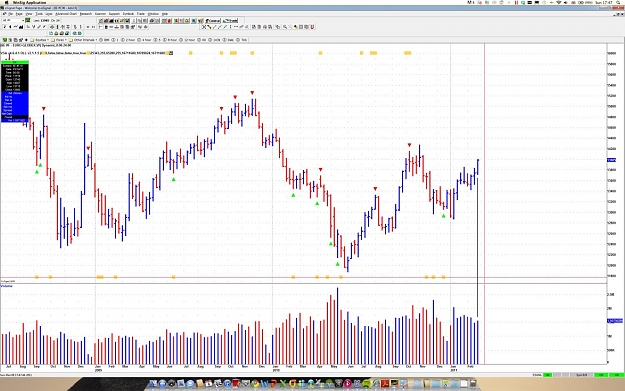Open the Trade menu
This screenshot has width=625, height=391.
point(141,14)
